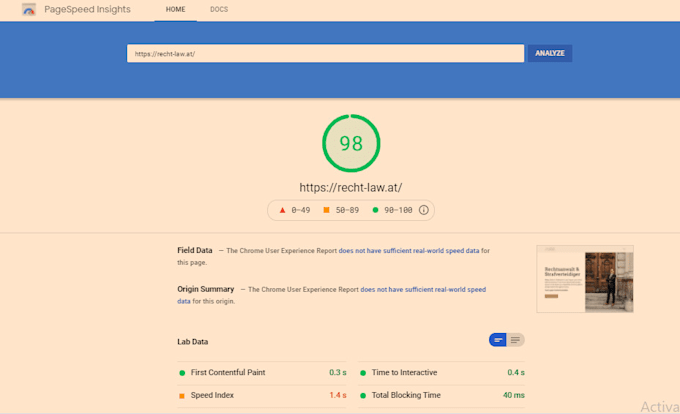This screenshot has width=680, height=414.
Task: Click the 0.4 s Time to Interactive value
Action: pos(516,372)
